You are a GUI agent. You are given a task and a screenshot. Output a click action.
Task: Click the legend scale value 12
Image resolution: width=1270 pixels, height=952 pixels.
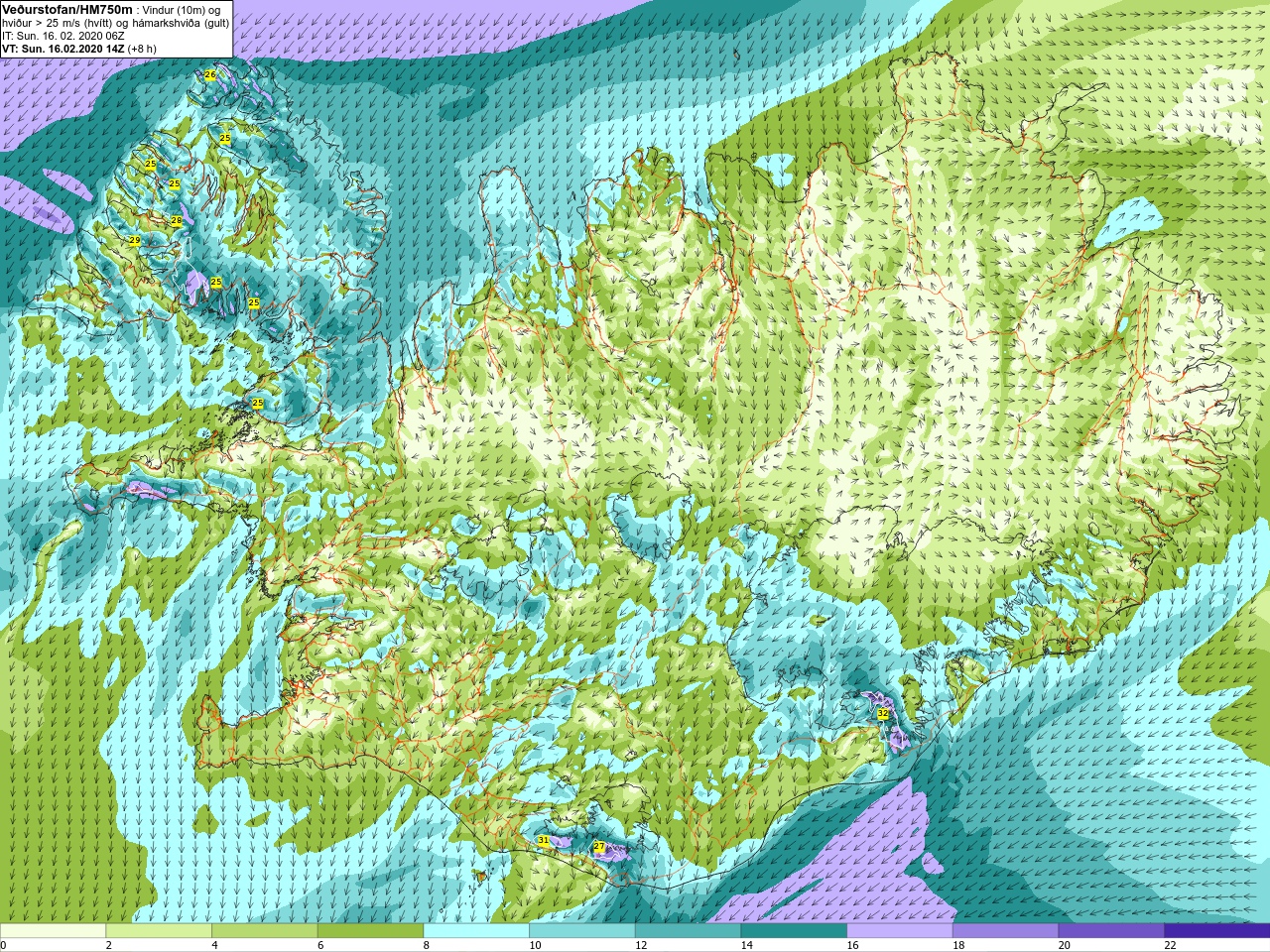(641, 945)
